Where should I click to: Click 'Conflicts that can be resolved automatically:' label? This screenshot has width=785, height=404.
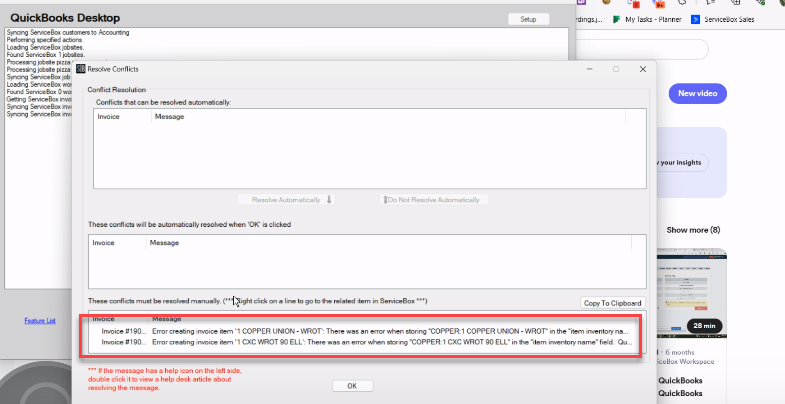click(x=163, y=102)
